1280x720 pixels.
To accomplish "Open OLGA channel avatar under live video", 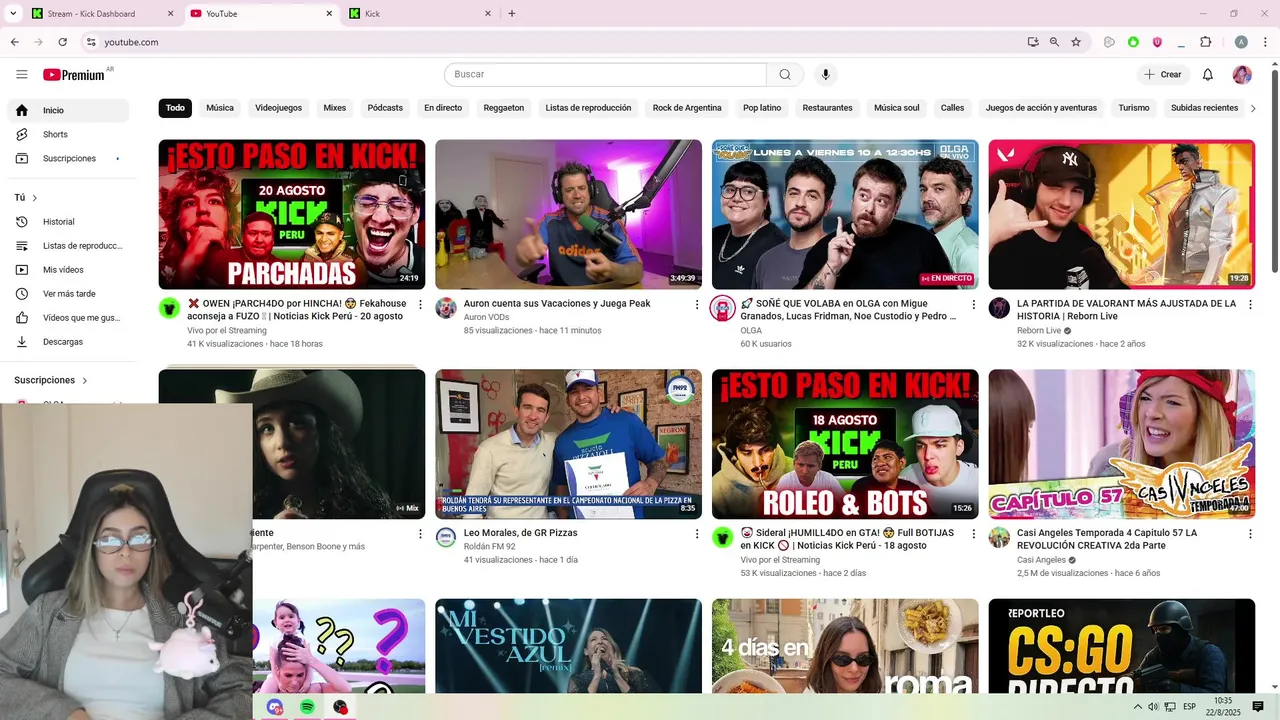I will coord(722,308).
